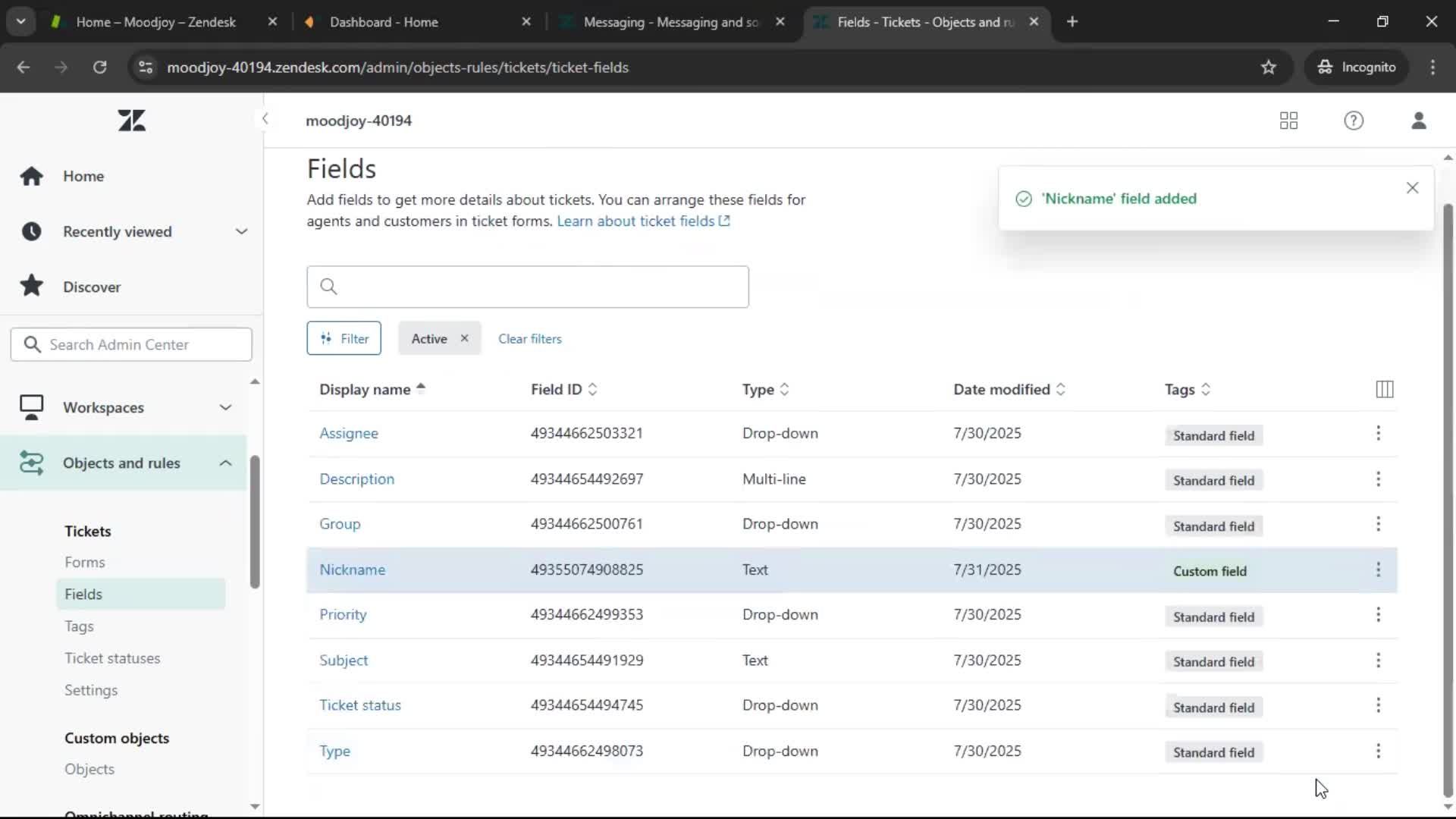Image resolution: width=1456 pixels, height=819 pixels.
Task: Open Objects under Custom objects
Action: (89, 769)
